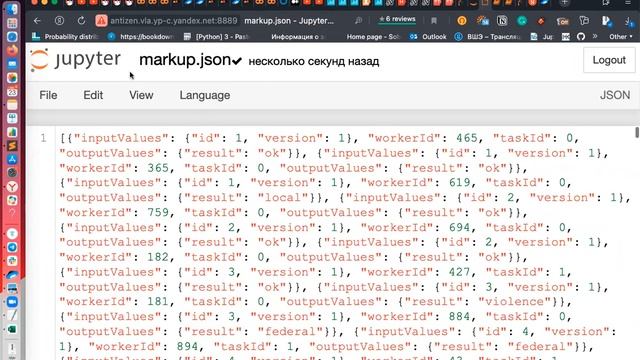Click the red not-secure warning icon
This screenshot has width=640, height=360.
pos(101,20)
